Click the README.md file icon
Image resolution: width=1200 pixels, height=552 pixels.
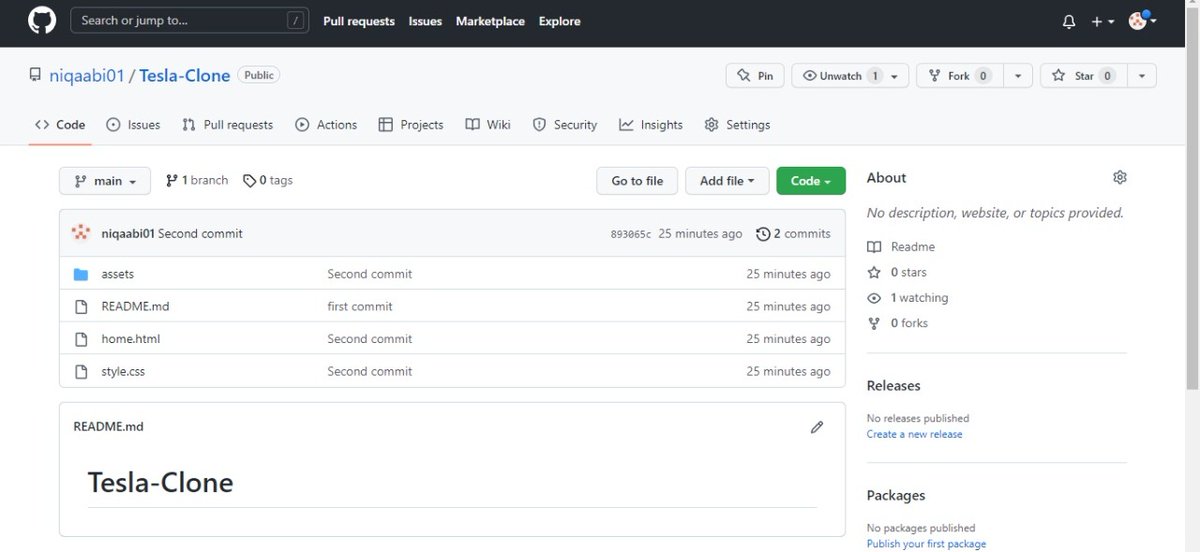click(x=82, y=306)
